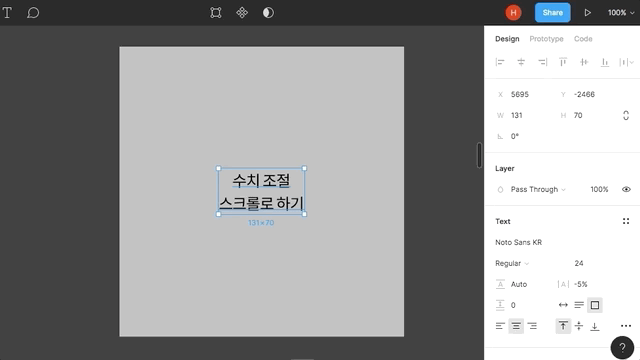Click the blend mode droplet icon
640x360 pixels.
point(500,190)
